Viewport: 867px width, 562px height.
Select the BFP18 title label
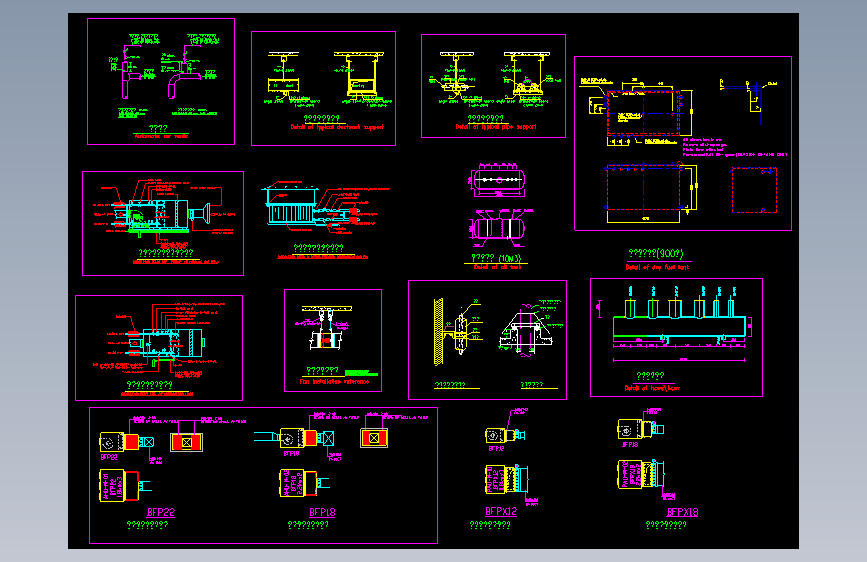click(322, 512)
